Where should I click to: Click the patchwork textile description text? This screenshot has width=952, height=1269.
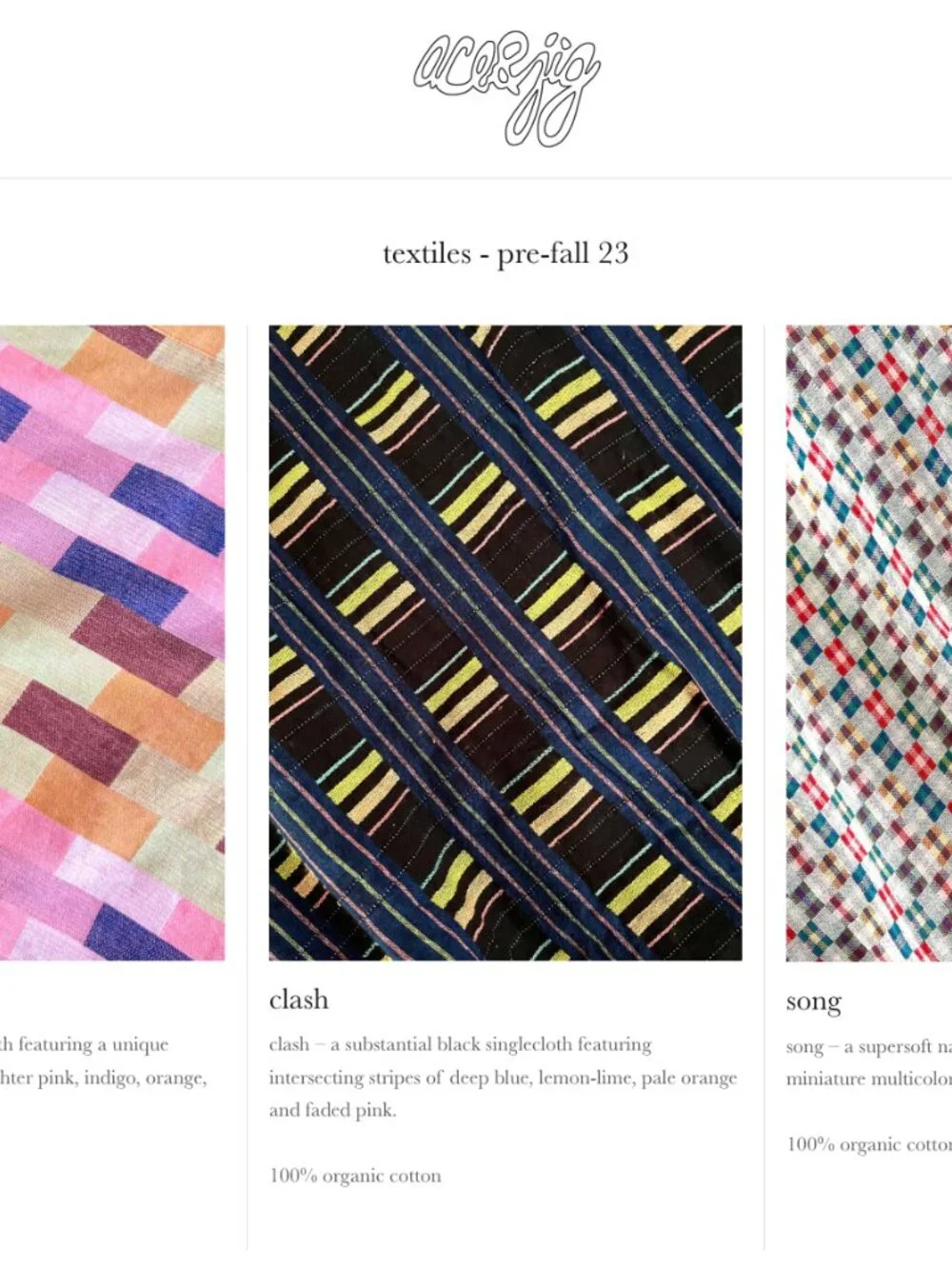pyautogui.click(x=103, y=1061)
